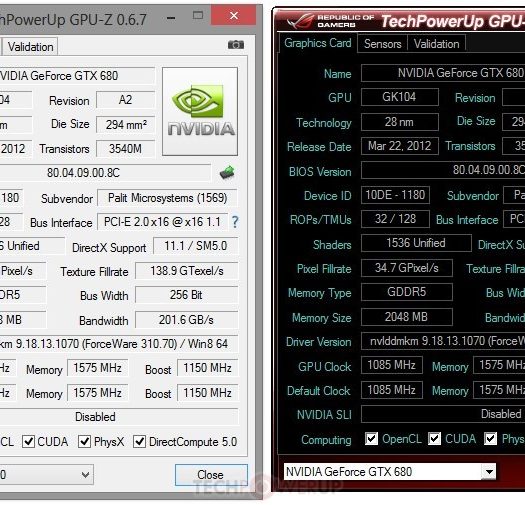The height and width of the screenshot is (505, 525).
Task: Click the camera screenshot icon in left GPU-Z window
Action: tap(236, 45)
